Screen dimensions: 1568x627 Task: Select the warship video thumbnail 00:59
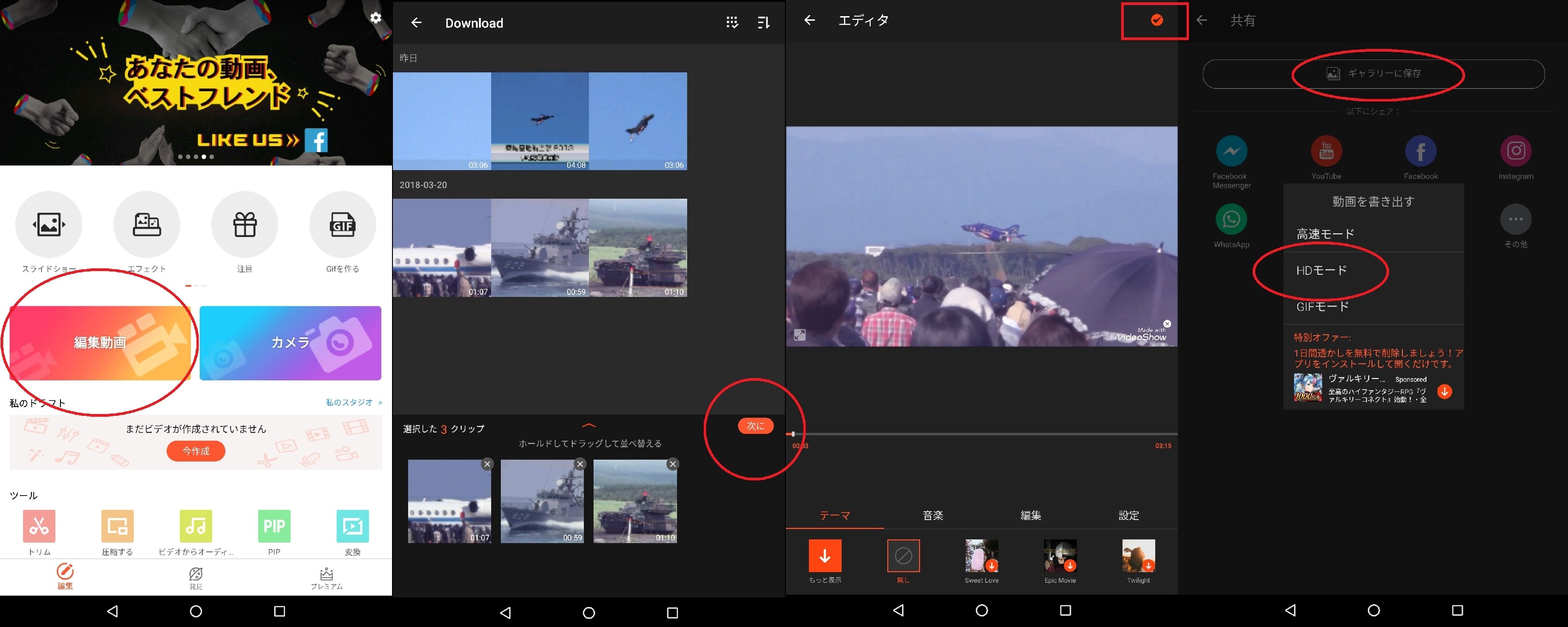(539, 247)
